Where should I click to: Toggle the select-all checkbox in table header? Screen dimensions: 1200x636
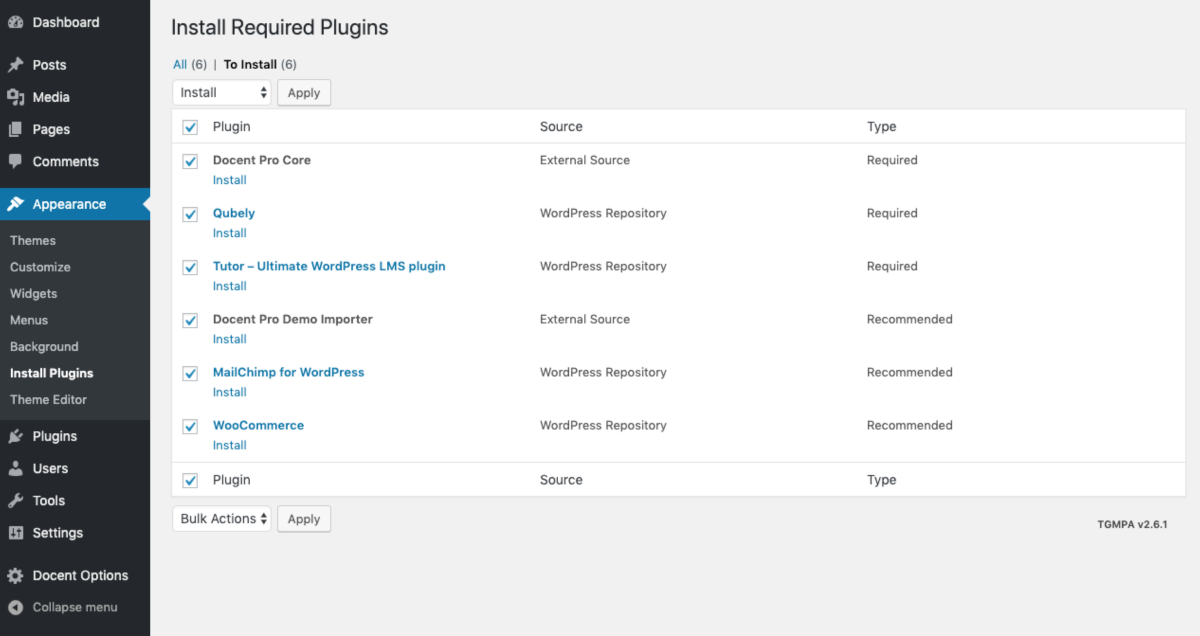click(190, 127)
